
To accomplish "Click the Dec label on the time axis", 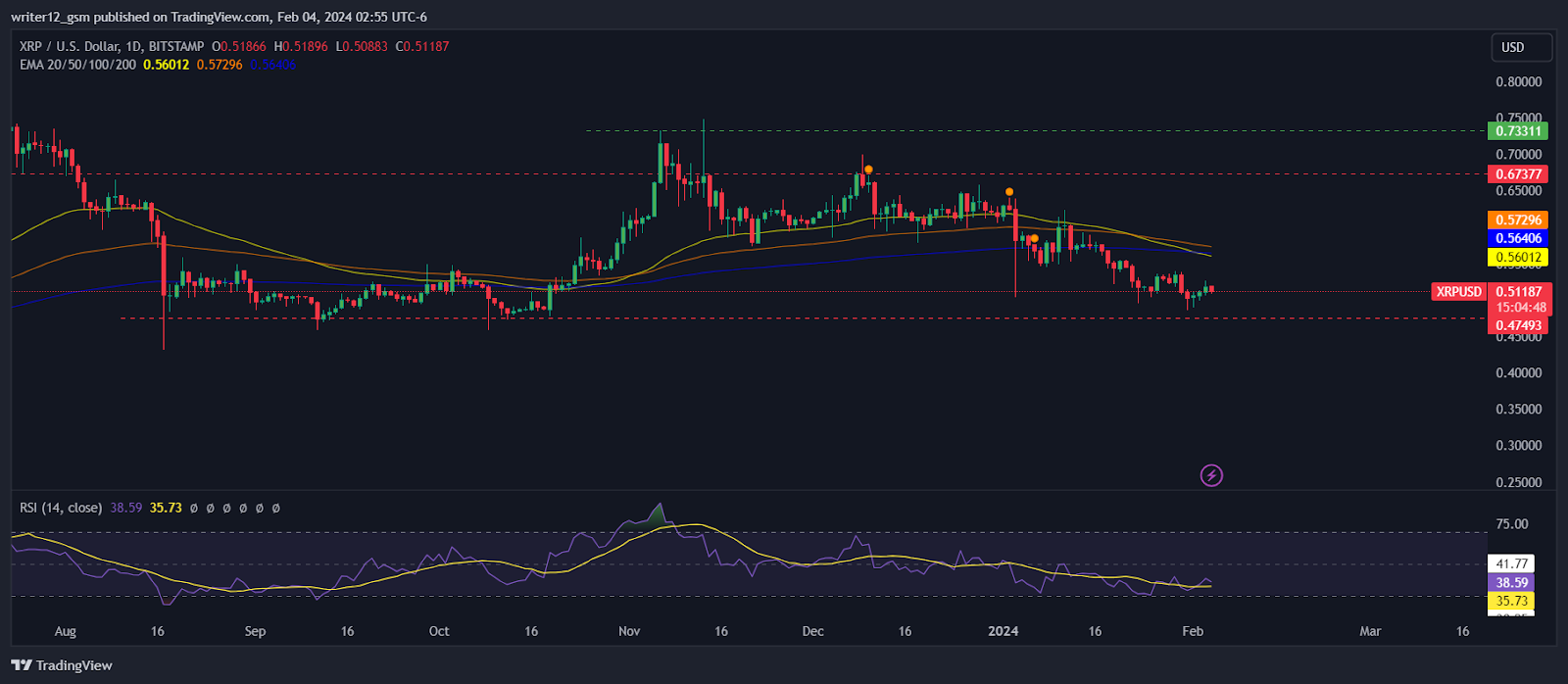I will click(x=812, y=631).
